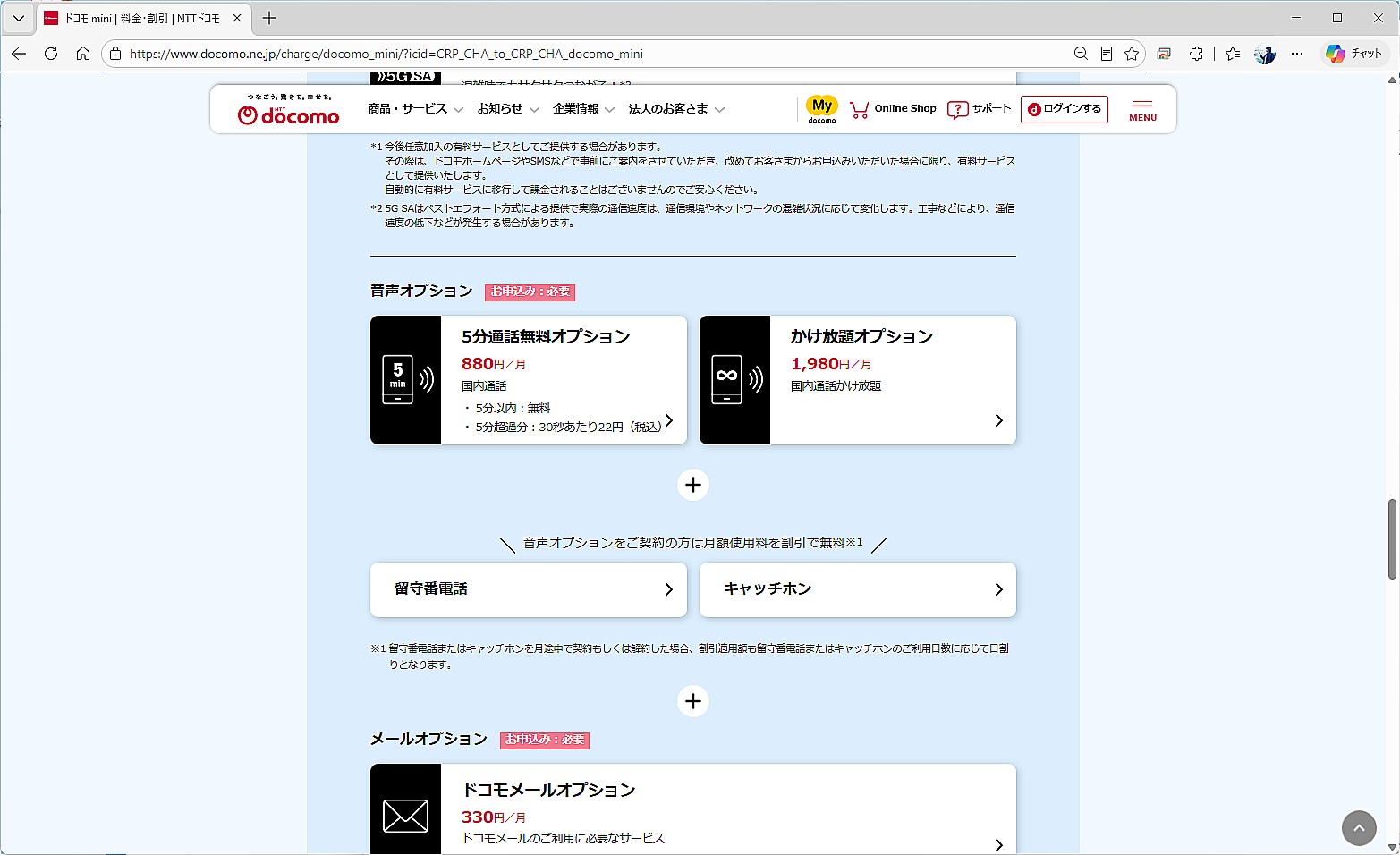This screenshot has height=855, width=1400.
Task: Click お申込み:必要 badge beside メールオプション
Action: (544, 740)
